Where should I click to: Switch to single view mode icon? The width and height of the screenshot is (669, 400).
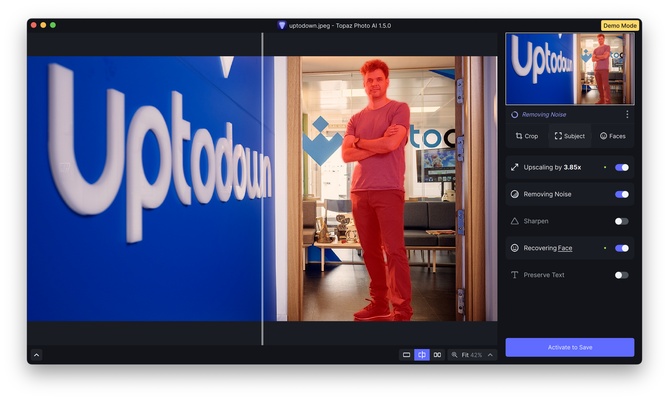(406, 355)
